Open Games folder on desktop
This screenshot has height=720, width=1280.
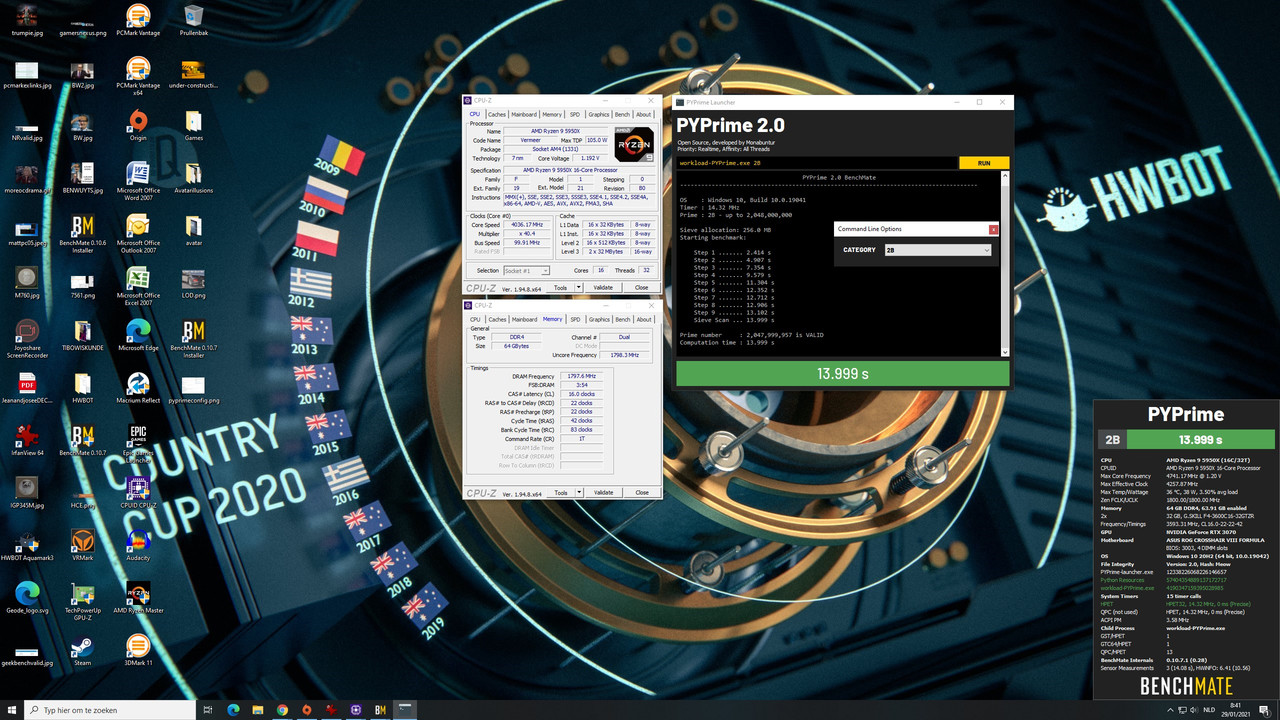194,126
